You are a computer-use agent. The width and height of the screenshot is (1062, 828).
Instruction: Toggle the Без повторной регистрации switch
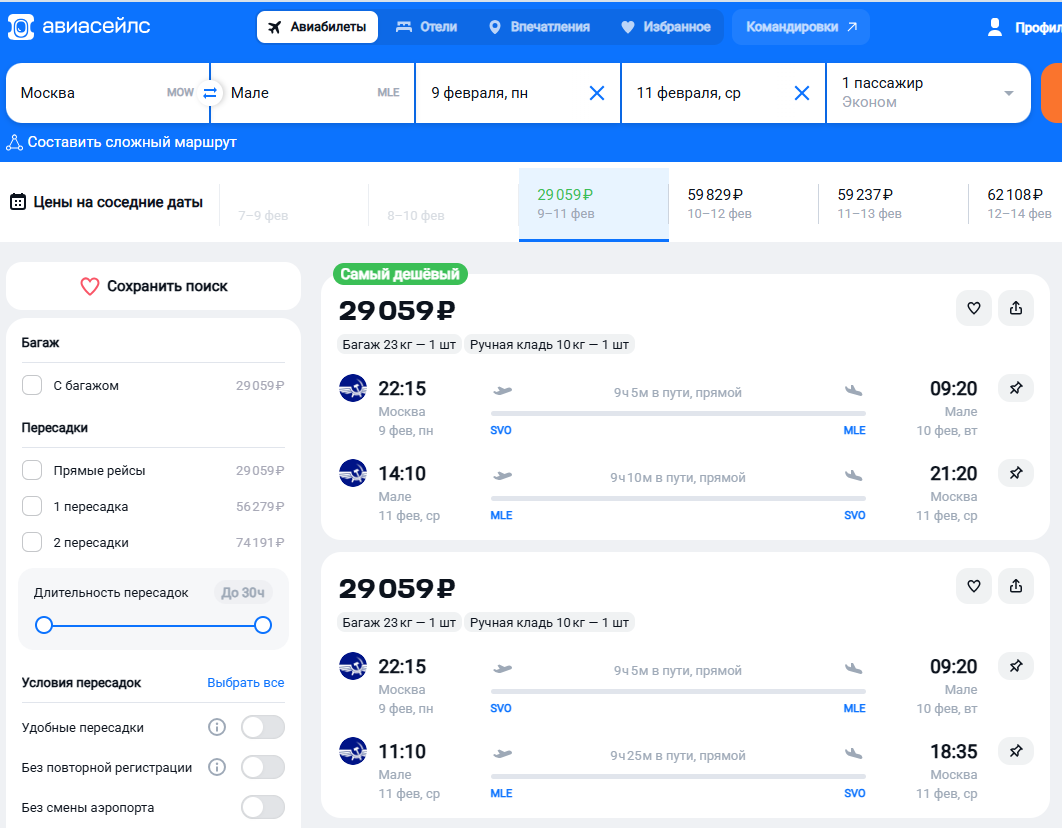(263, 767)
